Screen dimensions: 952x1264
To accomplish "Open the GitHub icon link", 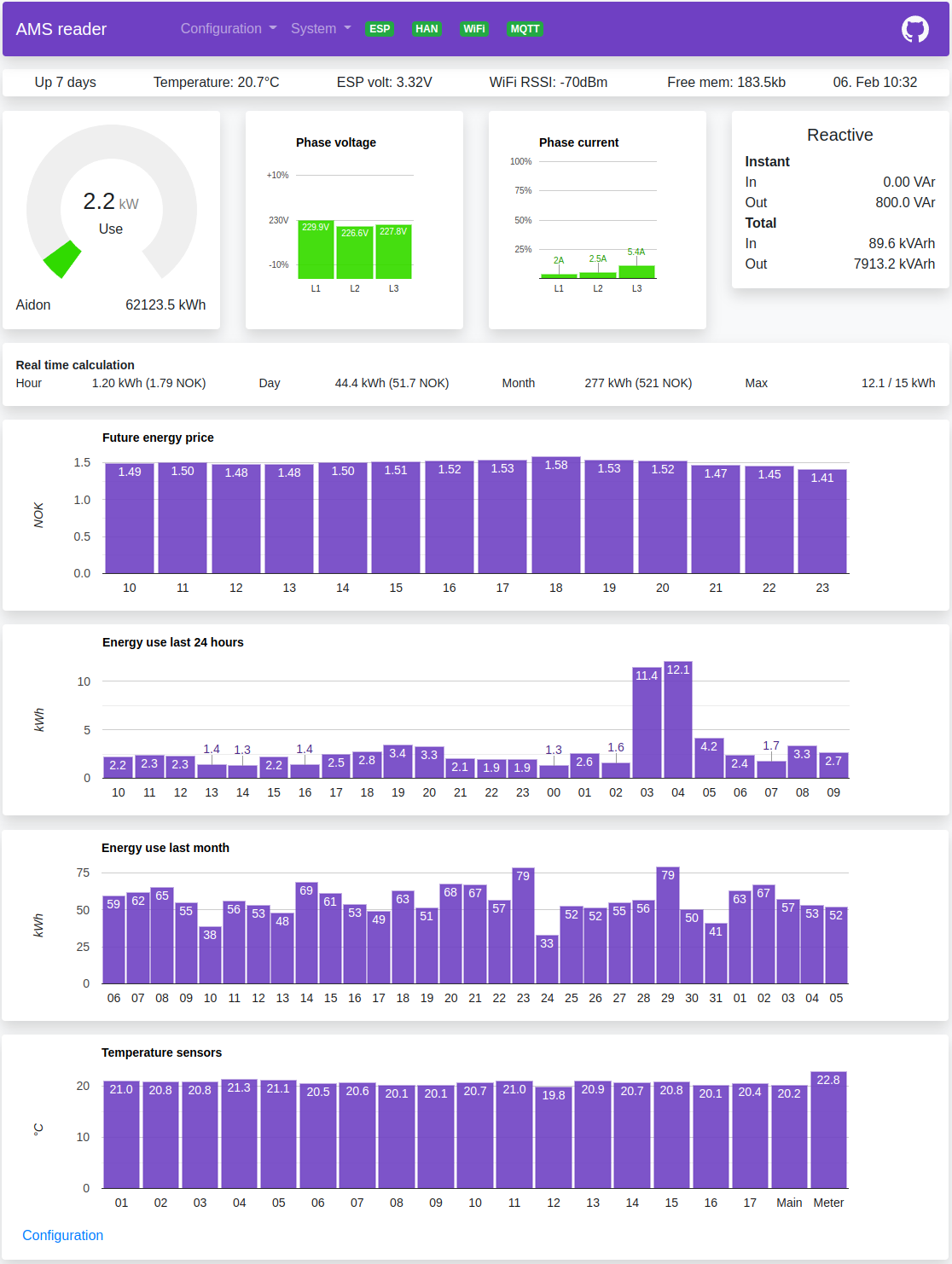I will pyautogui.click(x=914, y=29).
